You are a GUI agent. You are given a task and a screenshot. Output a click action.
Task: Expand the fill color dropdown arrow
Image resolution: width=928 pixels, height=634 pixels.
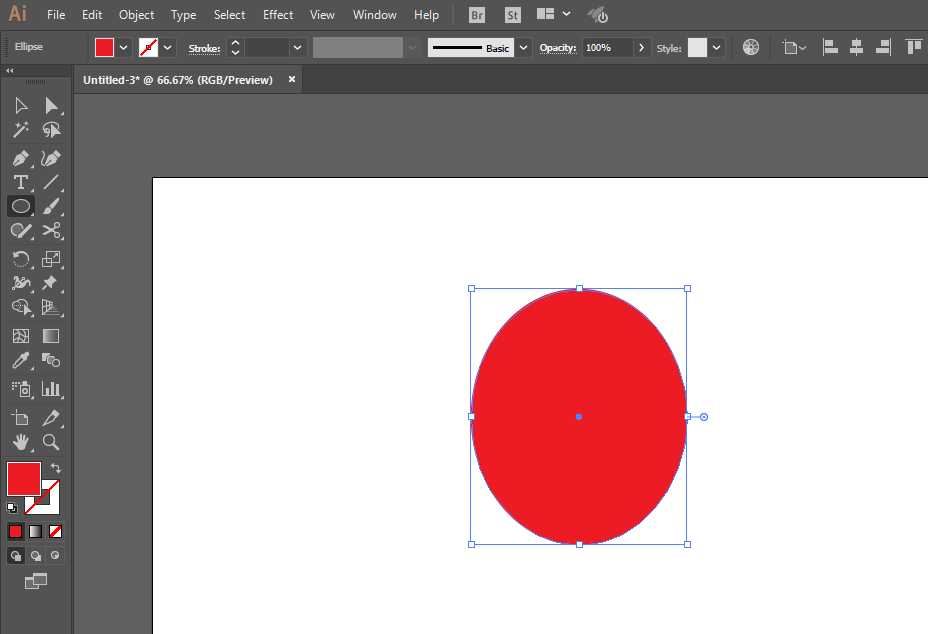pos(124,47)
